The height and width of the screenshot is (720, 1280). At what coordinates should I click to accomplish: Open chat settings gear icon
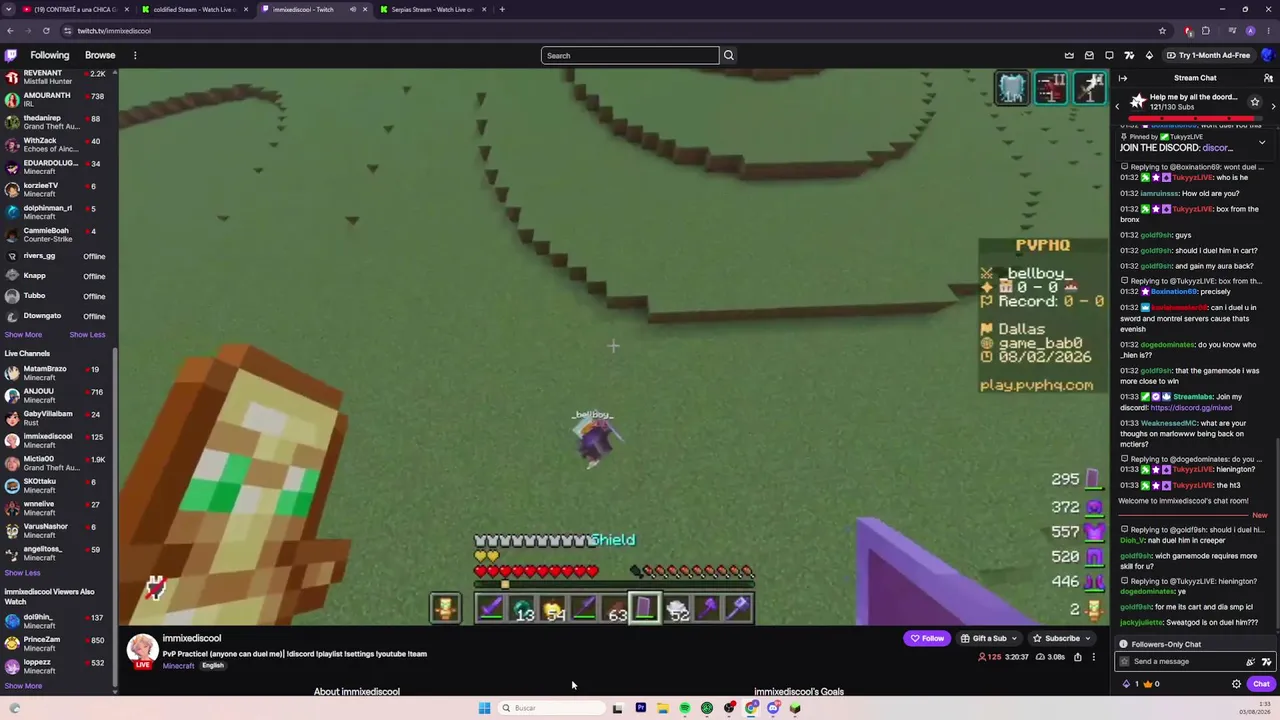coord(1236,684)
